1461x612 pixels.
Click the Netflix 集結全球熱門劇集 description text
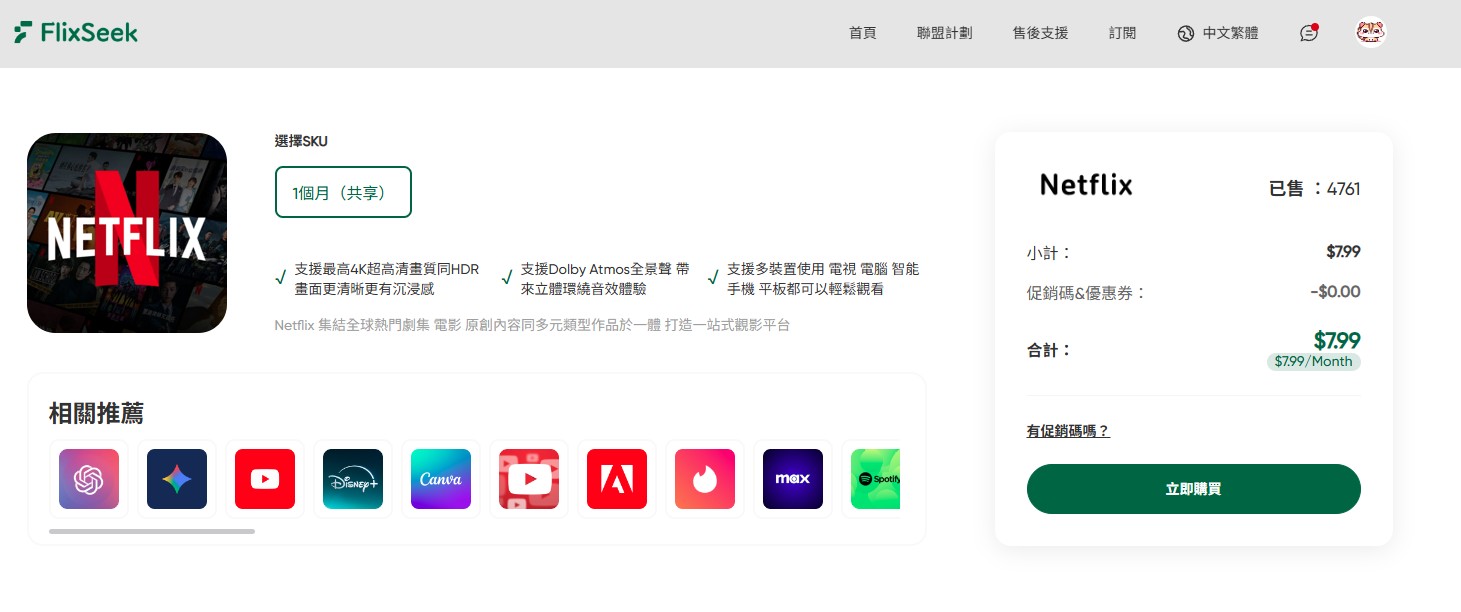[x=532, y=325]
